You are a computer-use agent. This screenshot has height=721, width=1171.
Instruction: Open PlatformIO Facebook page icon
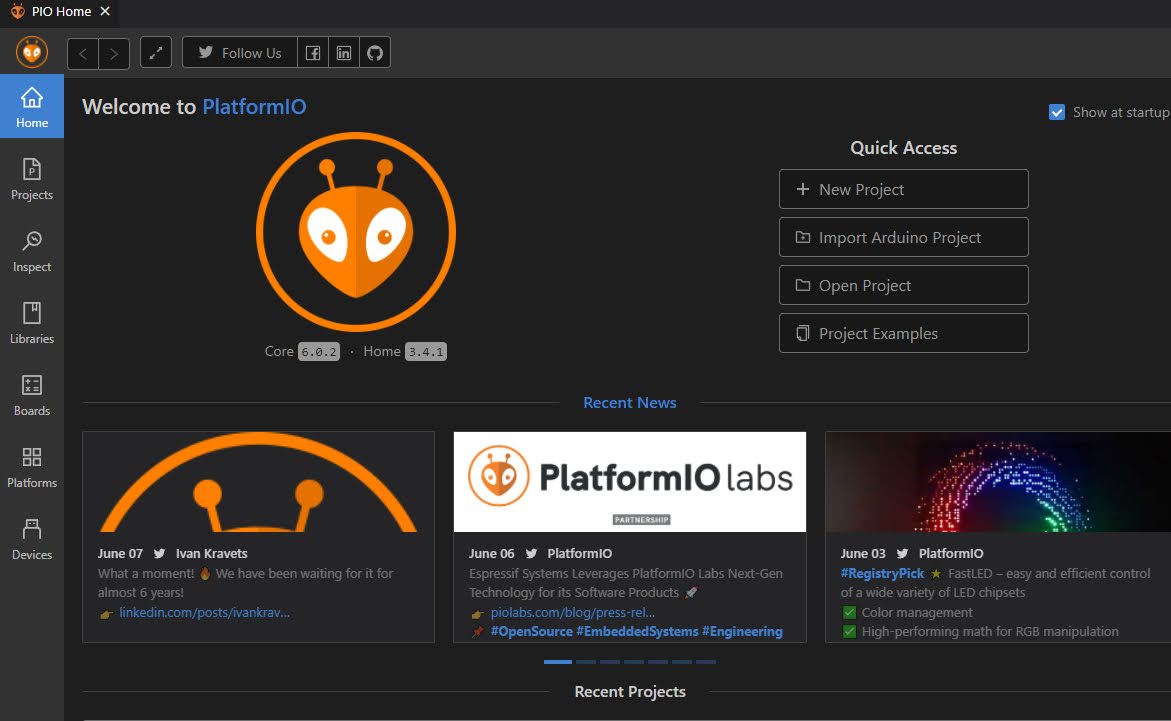pos(313,52)
